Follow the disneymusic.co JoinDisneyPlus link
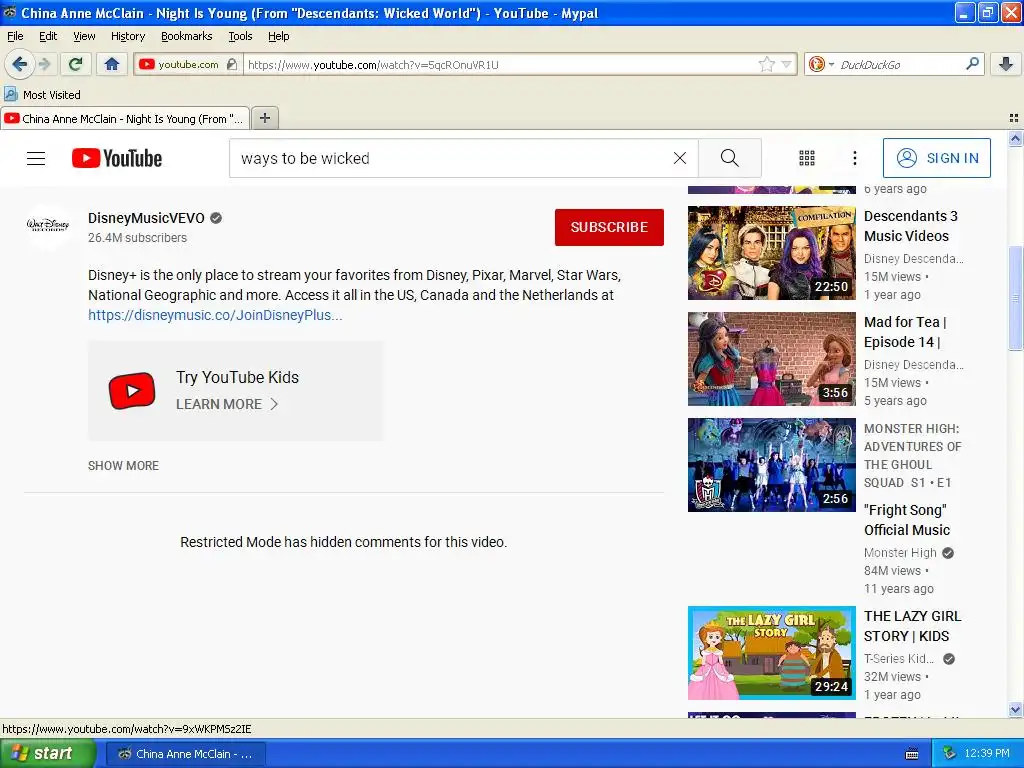 (215, 315)
